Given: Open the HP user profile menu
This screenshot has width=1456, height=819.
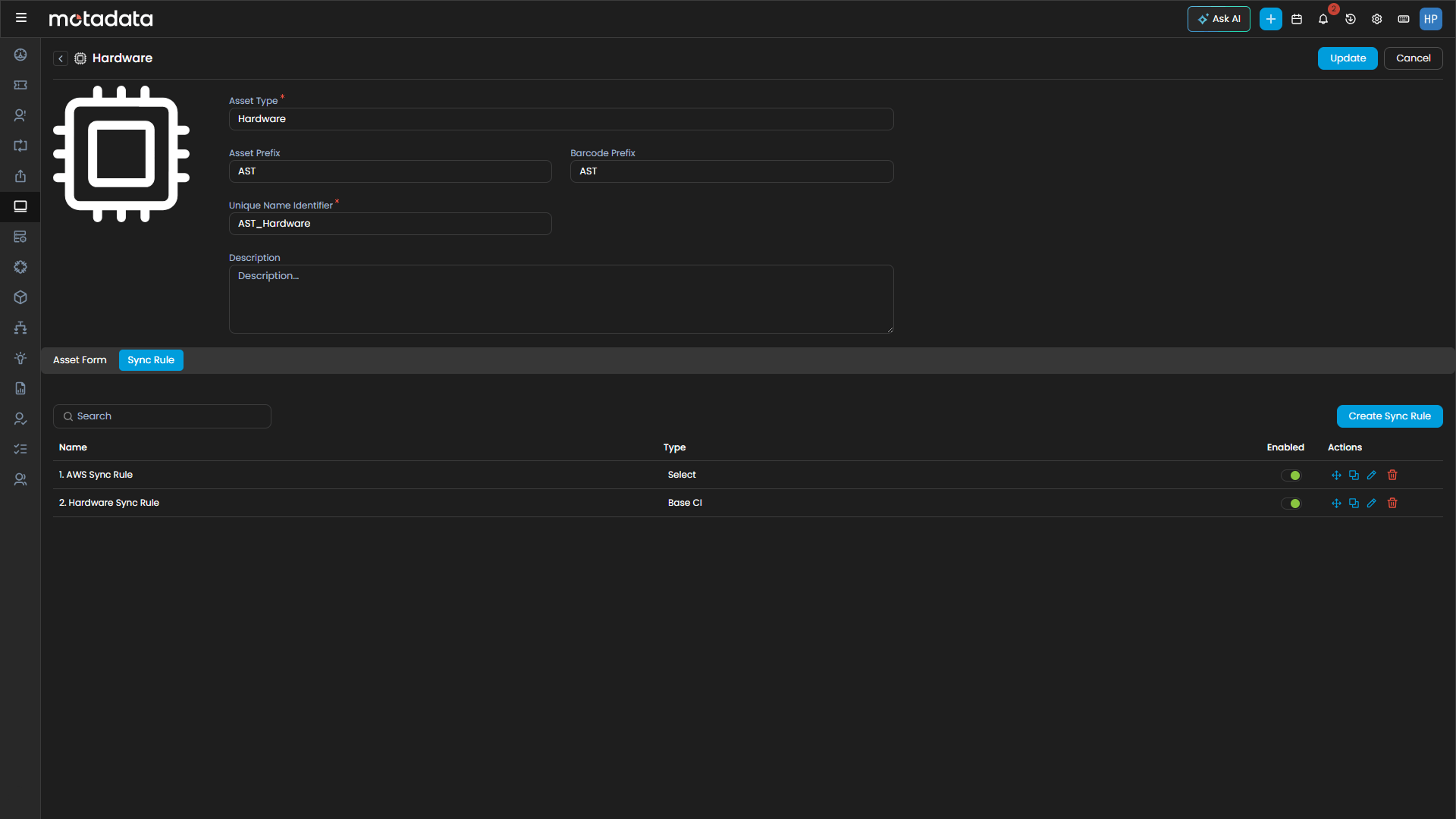Looking at the screenshot, I should tap(1430, 19).
